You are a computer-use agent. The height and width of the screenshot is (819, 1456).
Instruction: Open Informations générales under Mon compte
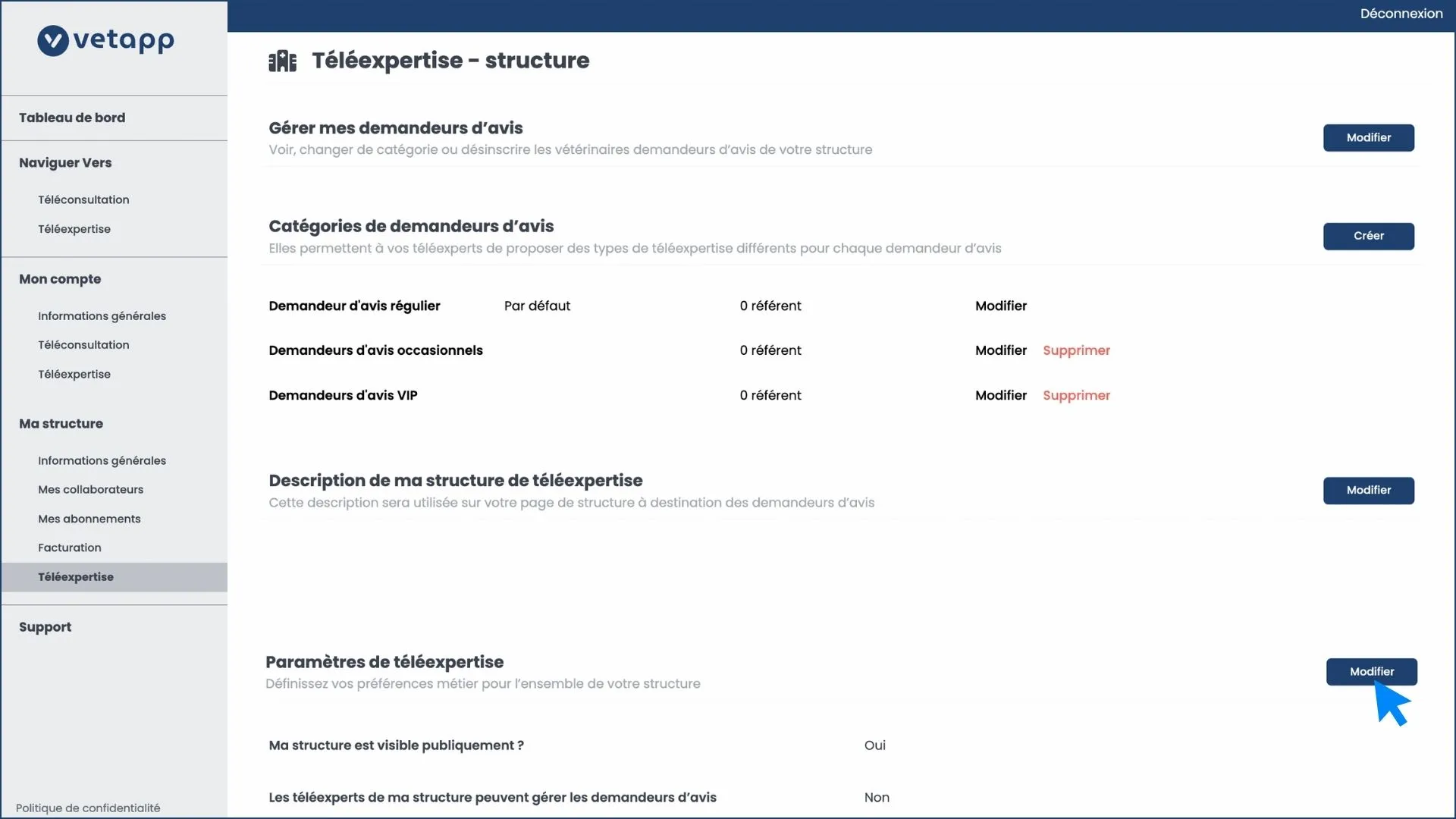(x=102, y=316)
